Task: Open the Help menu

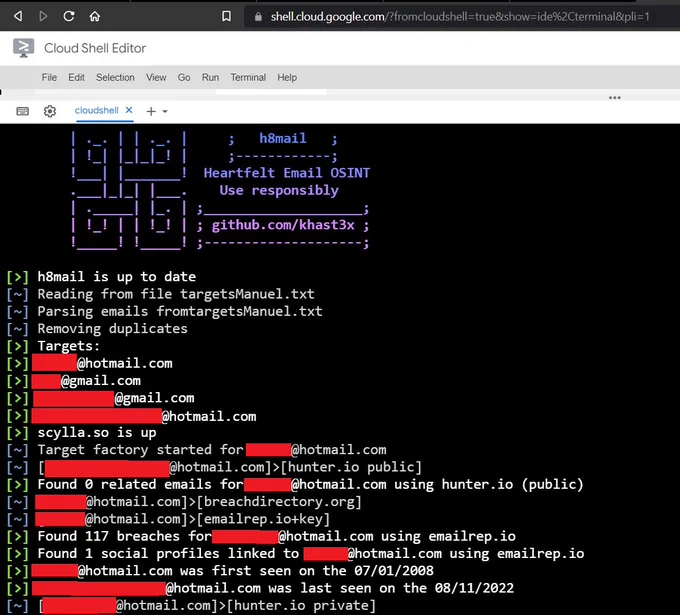Action: click(287, 77)
